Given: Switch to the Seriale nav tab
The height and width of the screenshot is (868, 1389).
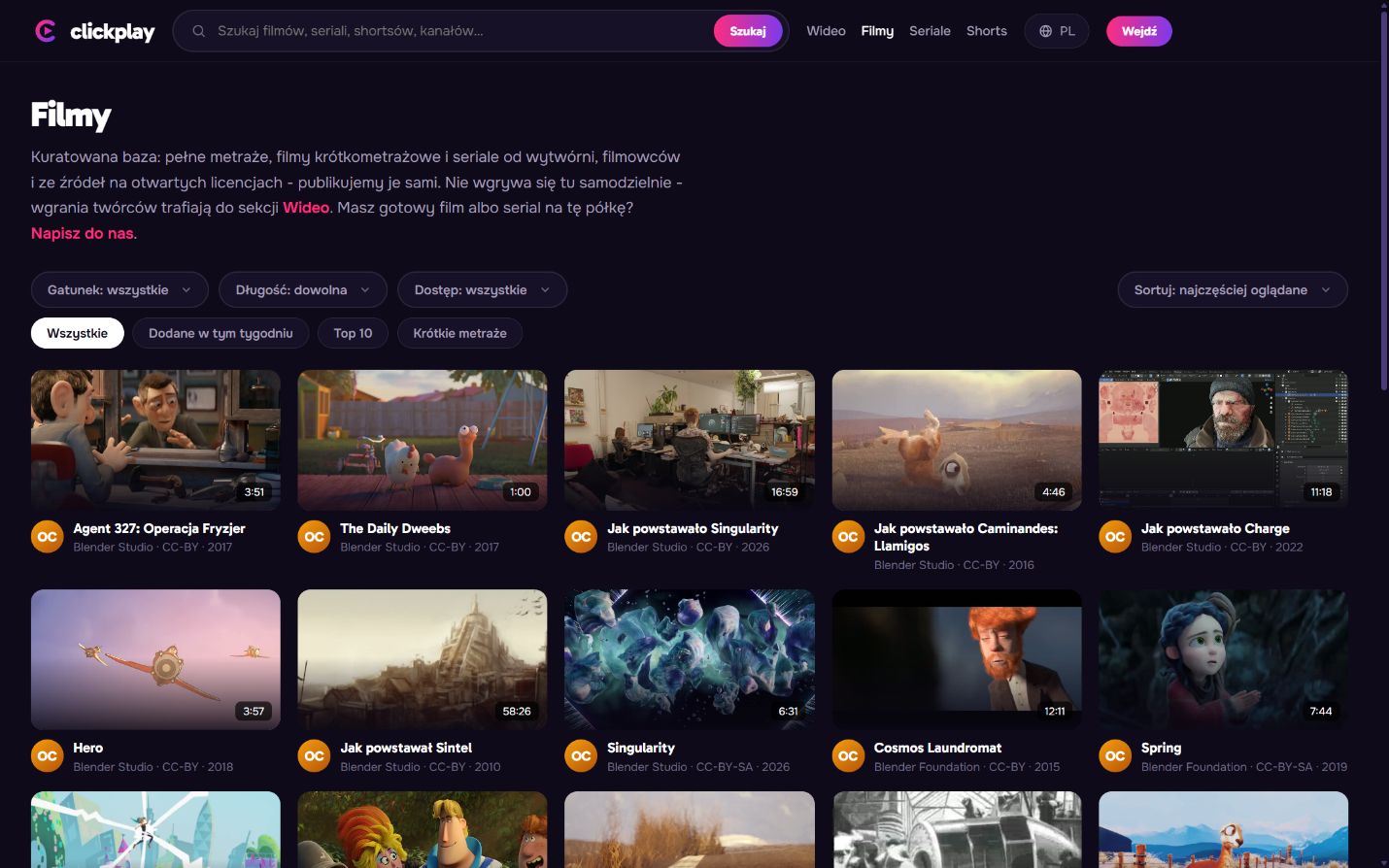Looking at the screenshot, I should [x=930, y=31].
